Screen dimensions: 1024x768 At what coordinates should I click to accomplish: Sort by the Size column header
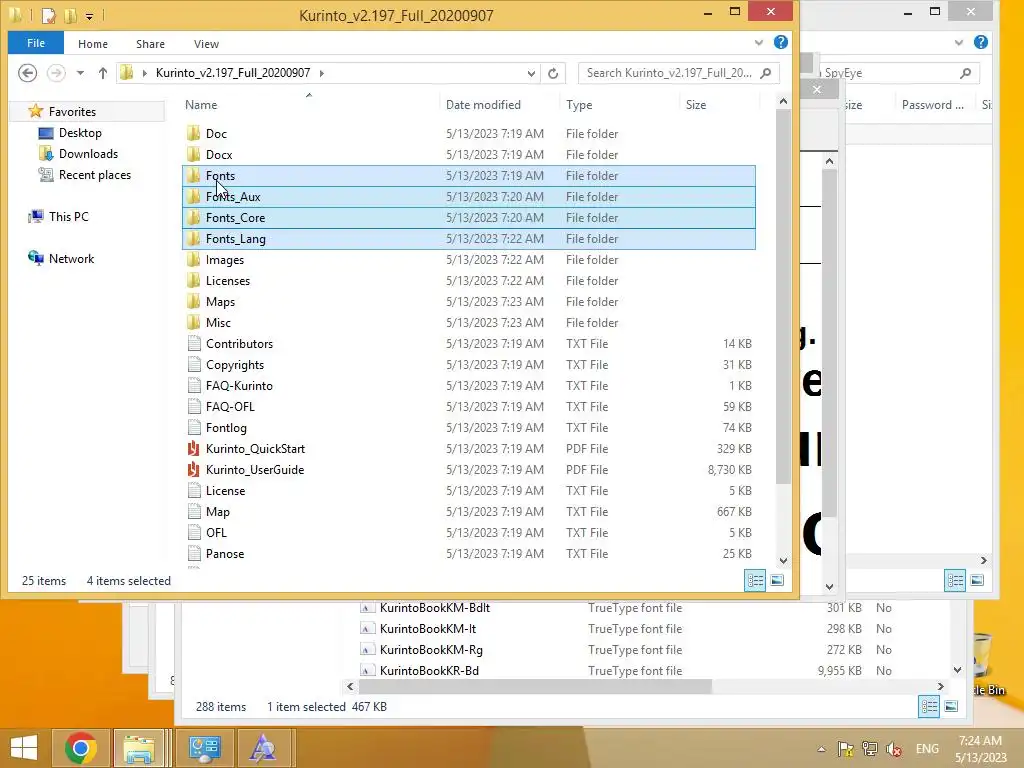[696, 104]
